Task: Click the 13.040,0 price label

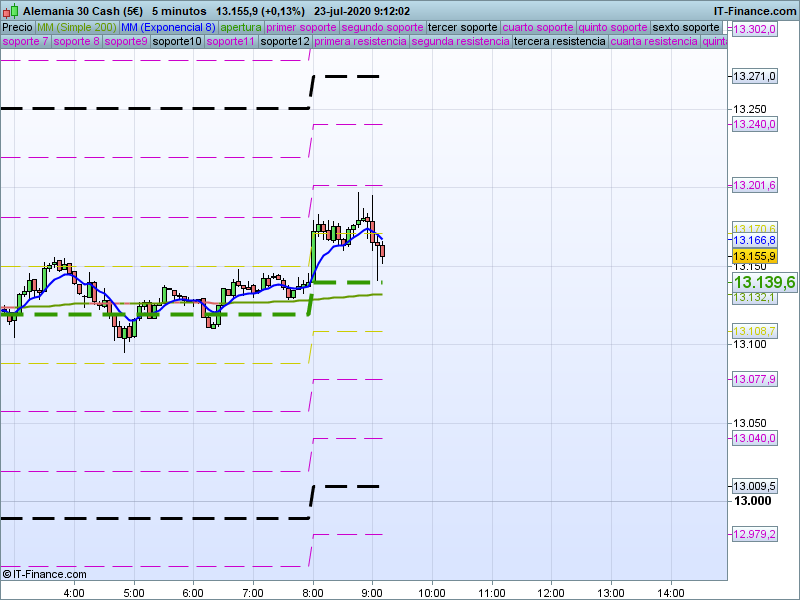Action: tap(754, 438)
